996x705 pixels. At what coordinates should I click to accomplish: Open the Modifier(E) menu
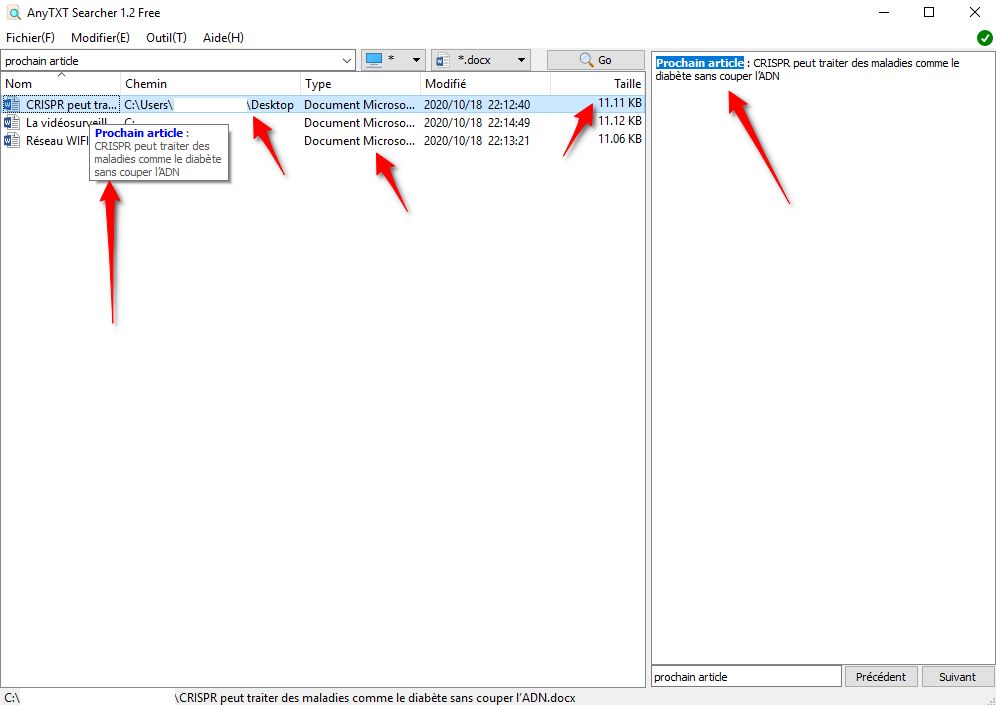click(100, 37)
